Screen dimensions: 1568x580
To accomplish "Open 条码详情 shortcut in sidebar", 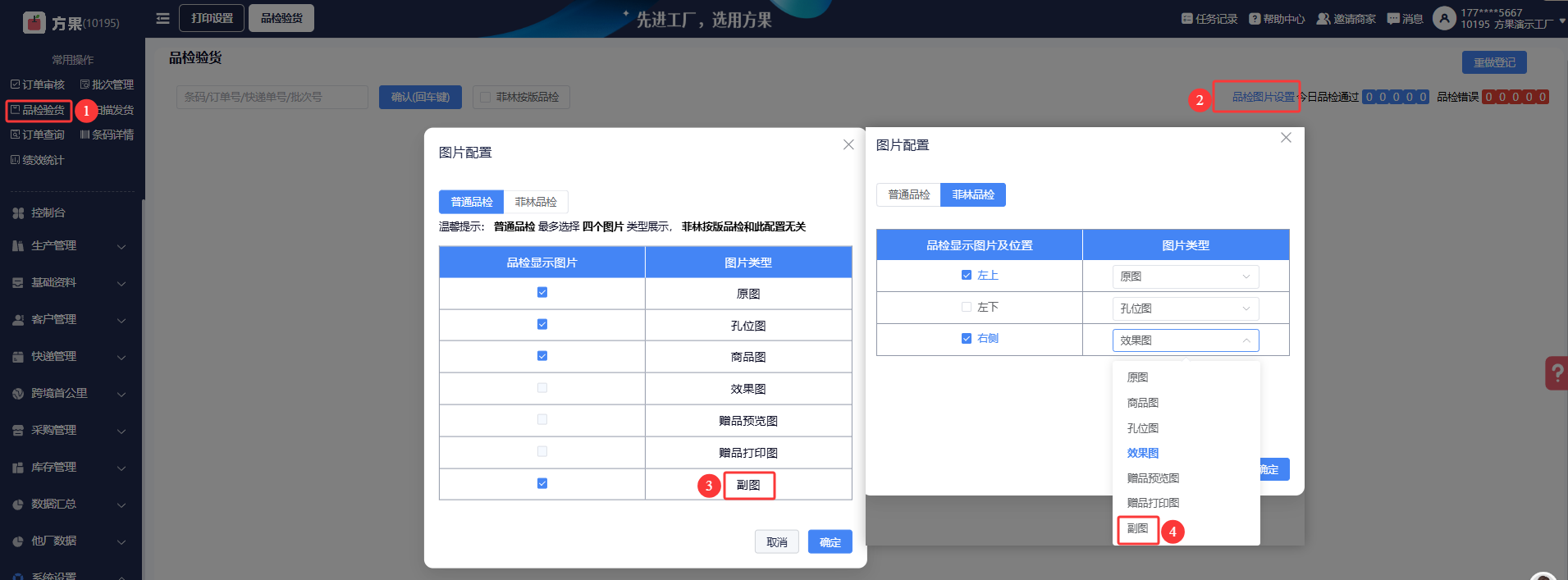I will pyautogui.click(x=107, y=135).
